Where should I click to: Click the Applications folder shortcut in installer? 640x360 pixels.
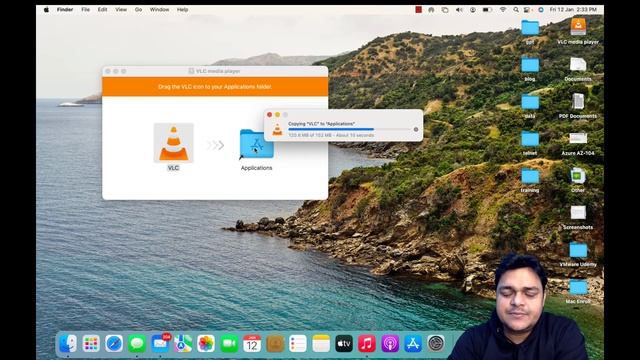[256, 144]
